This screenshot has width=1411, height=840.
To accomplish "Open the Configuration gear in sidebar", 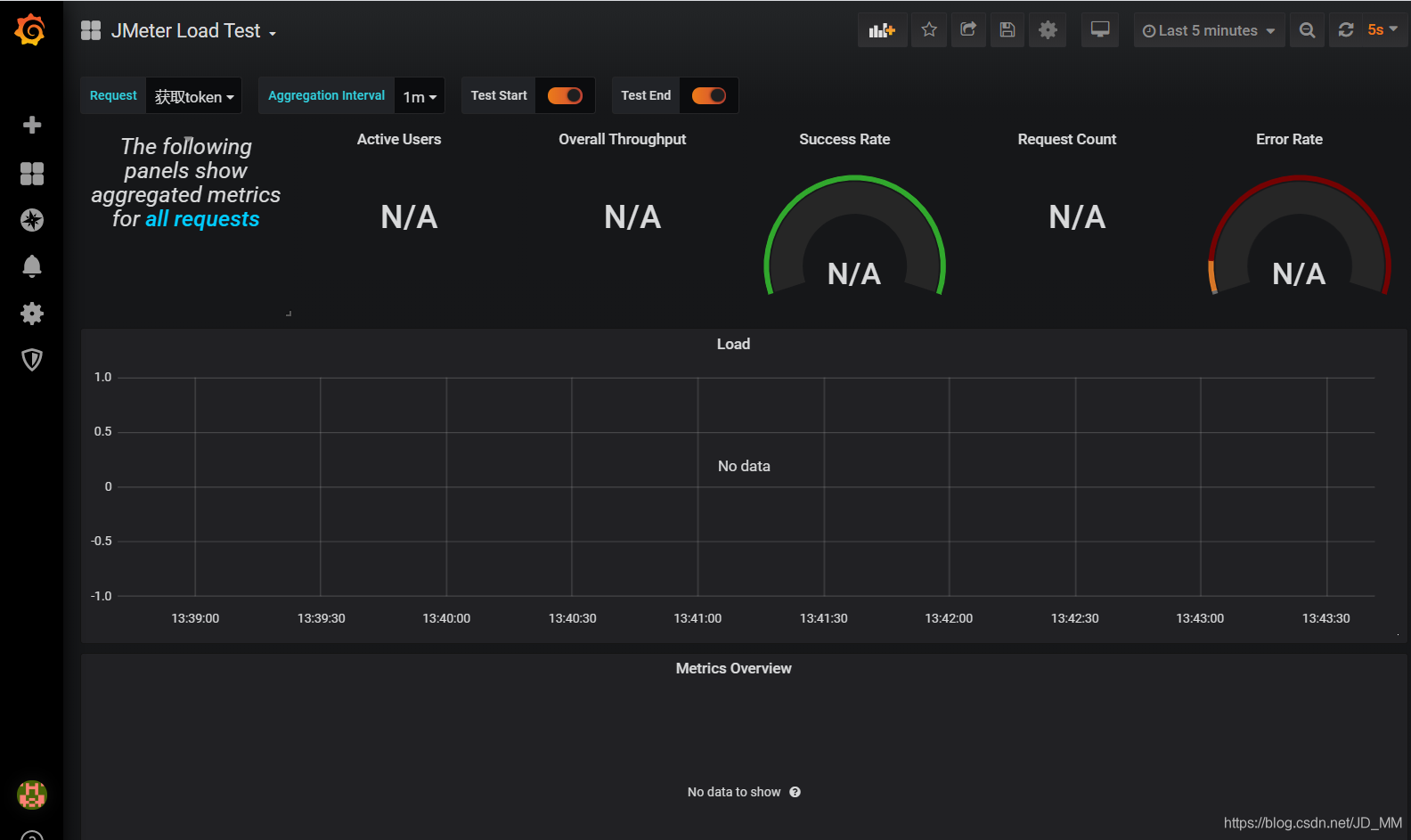I will pos(32,314).
